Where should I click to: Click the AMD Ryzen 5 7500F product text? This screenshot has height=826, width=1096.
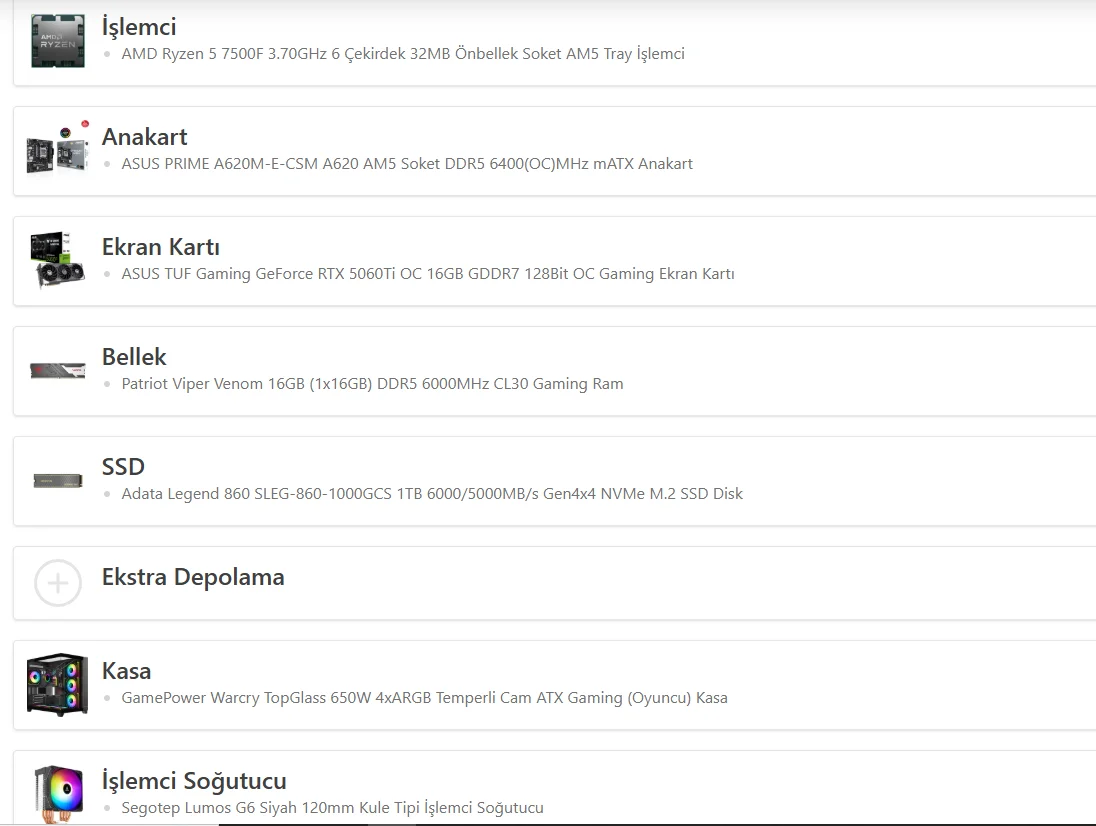point(402,54)
